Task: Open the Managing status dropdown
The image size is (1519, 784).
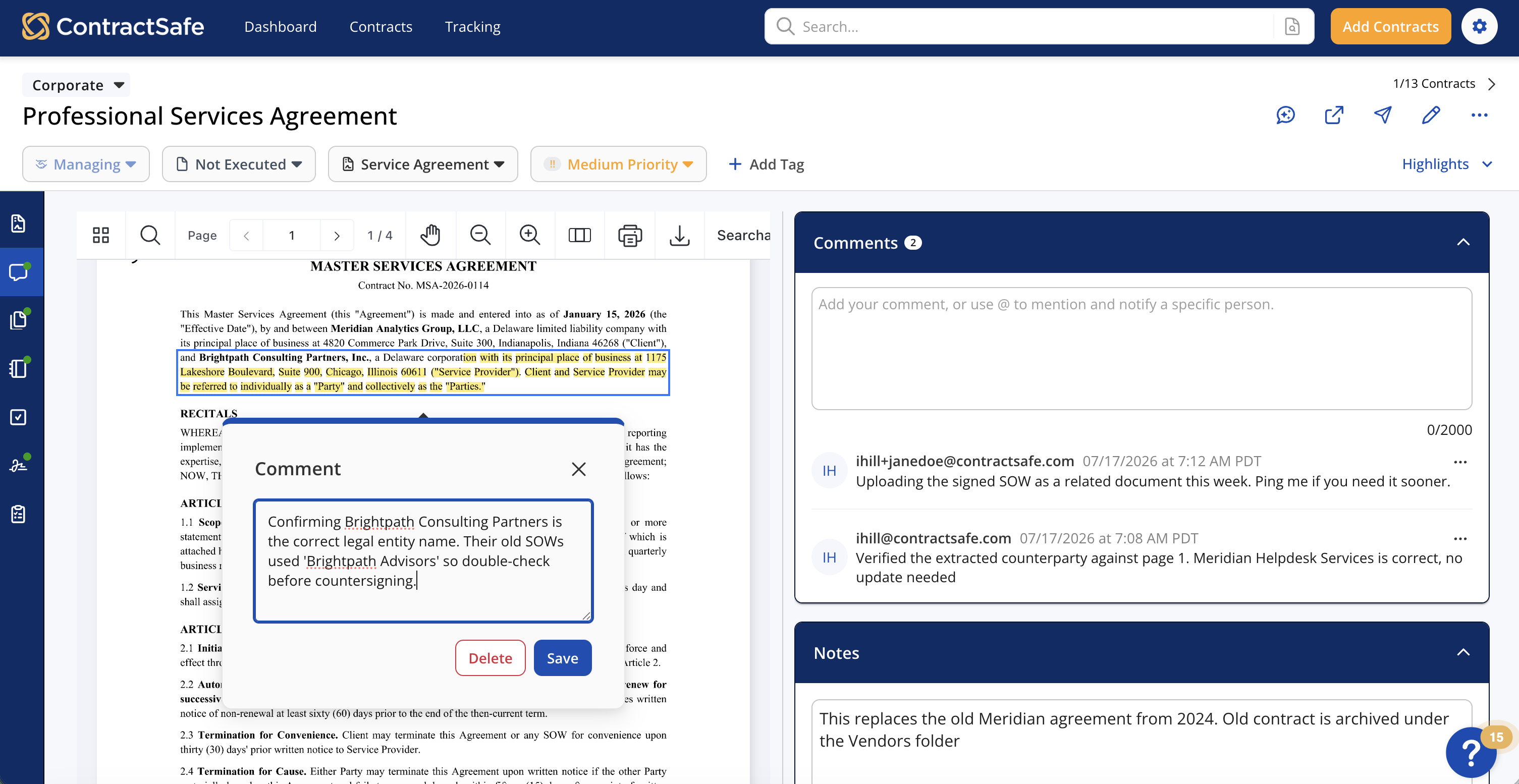Action: 85,164
